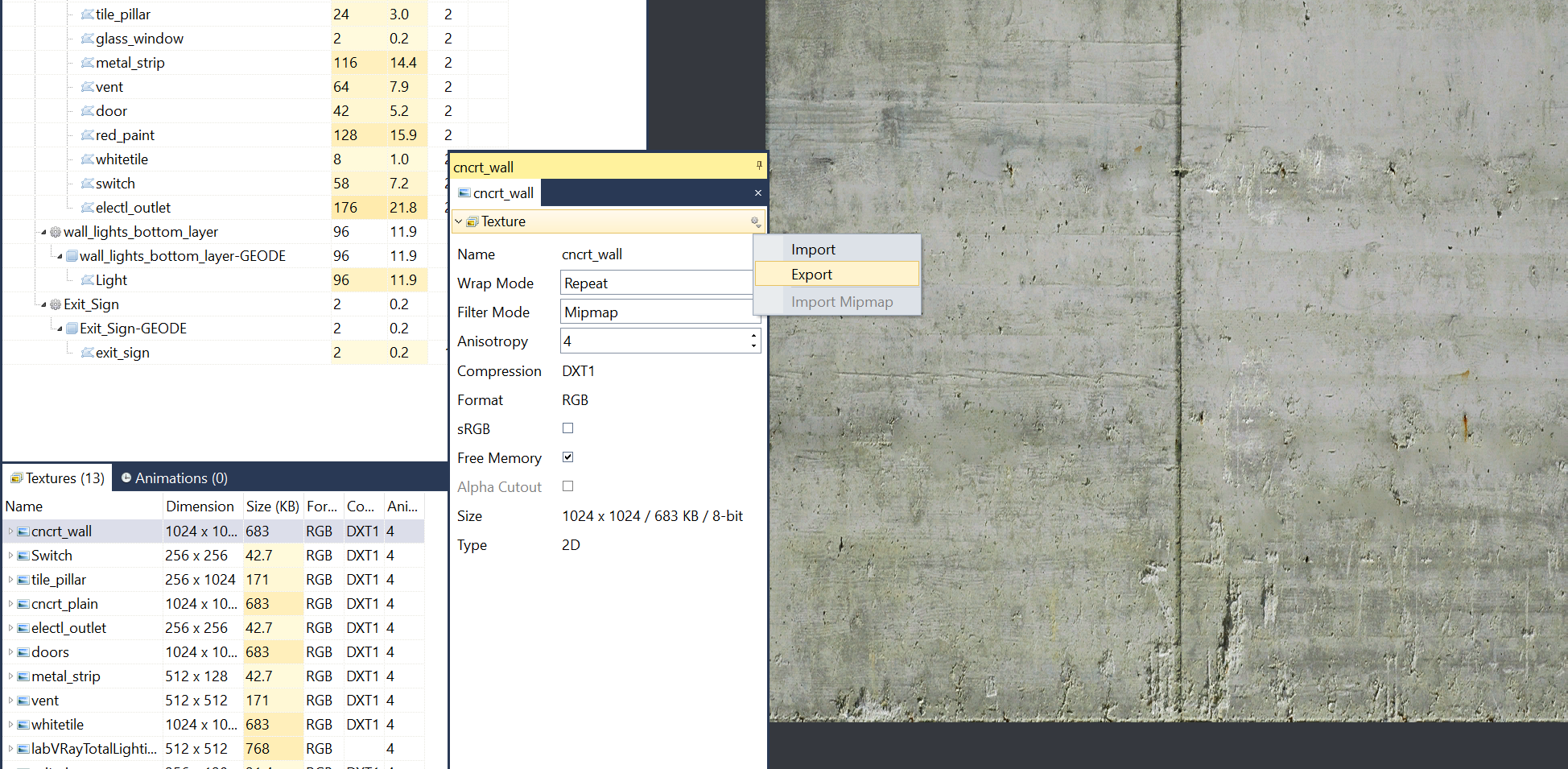Click the texture icon beside tile_pillar in the Textures list
Screen dimensions: 1568x769
pos(23,580)
